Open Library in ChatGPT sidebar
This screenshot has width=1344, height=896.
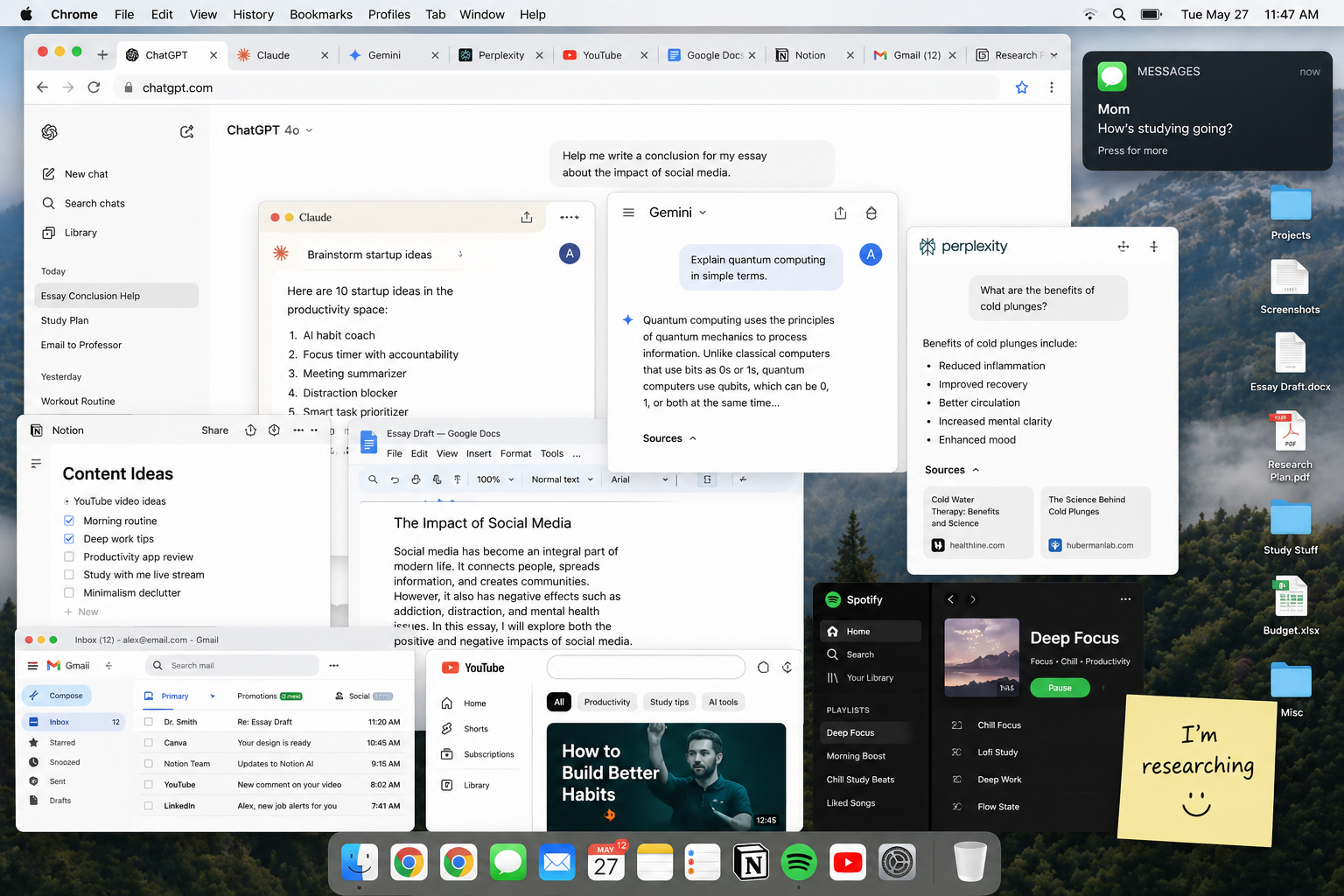pyautogui.click(x=69, y=233)
